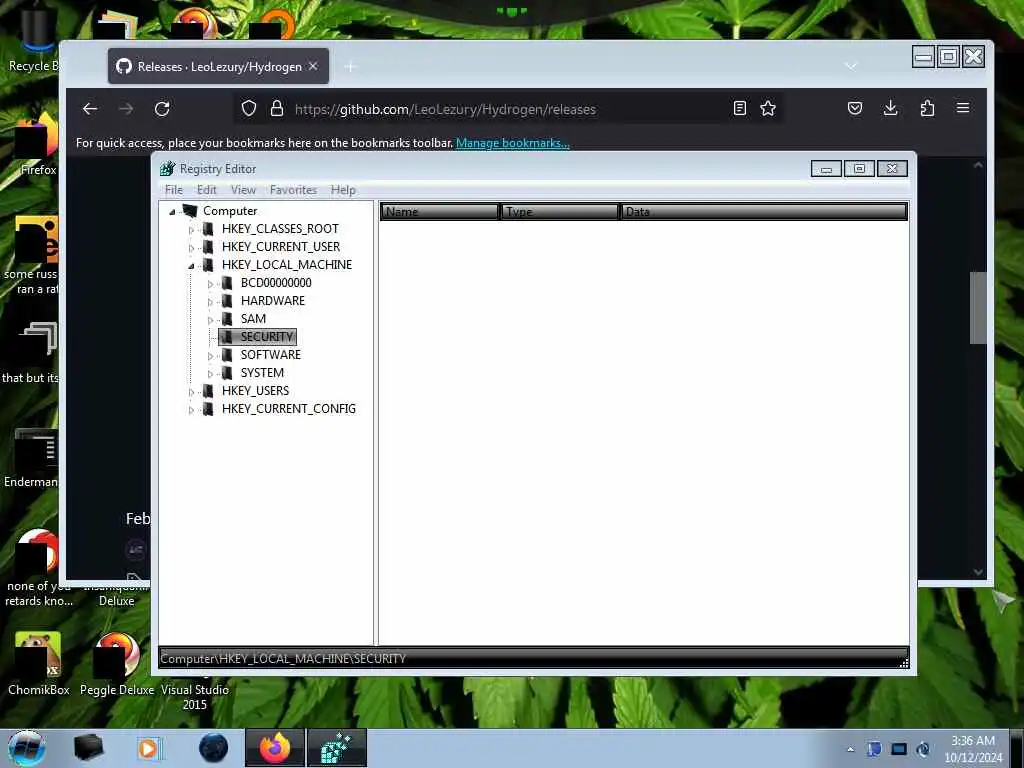Expand the BCD00000000 key
The image size is (1024, 768).
click(210, 283)
